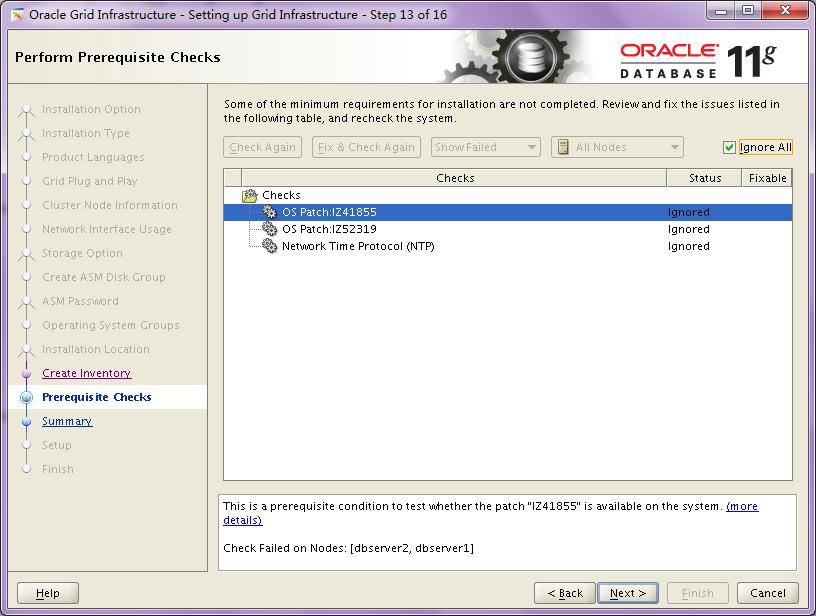Cancel the Grid Infrastructure installation

tap(768, 593)
